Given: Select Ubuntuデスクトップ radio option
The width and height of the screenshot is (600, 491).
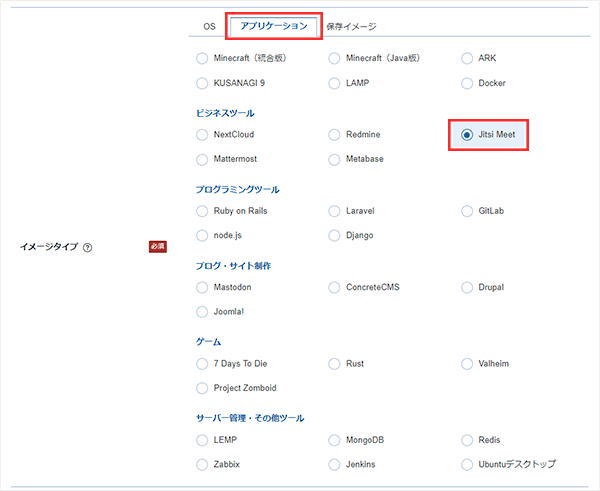Looking at the screenshot, I should pos(467,465).
